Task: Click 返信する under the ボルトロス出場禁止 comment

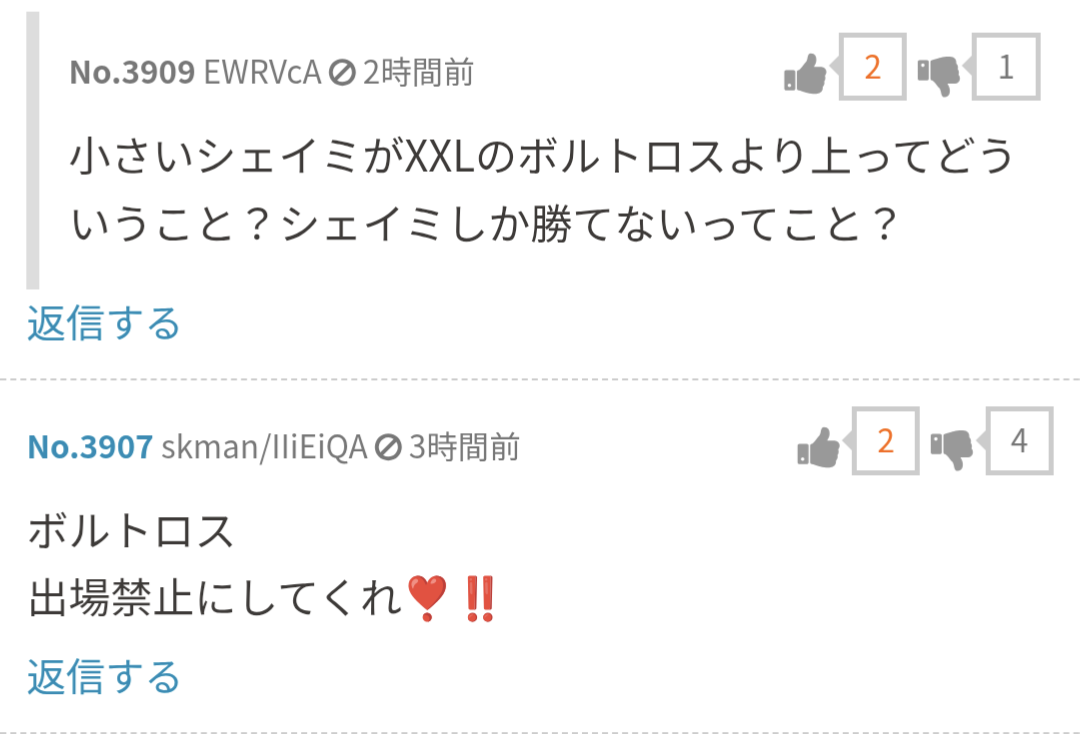Action: click(x=104, y=676)
